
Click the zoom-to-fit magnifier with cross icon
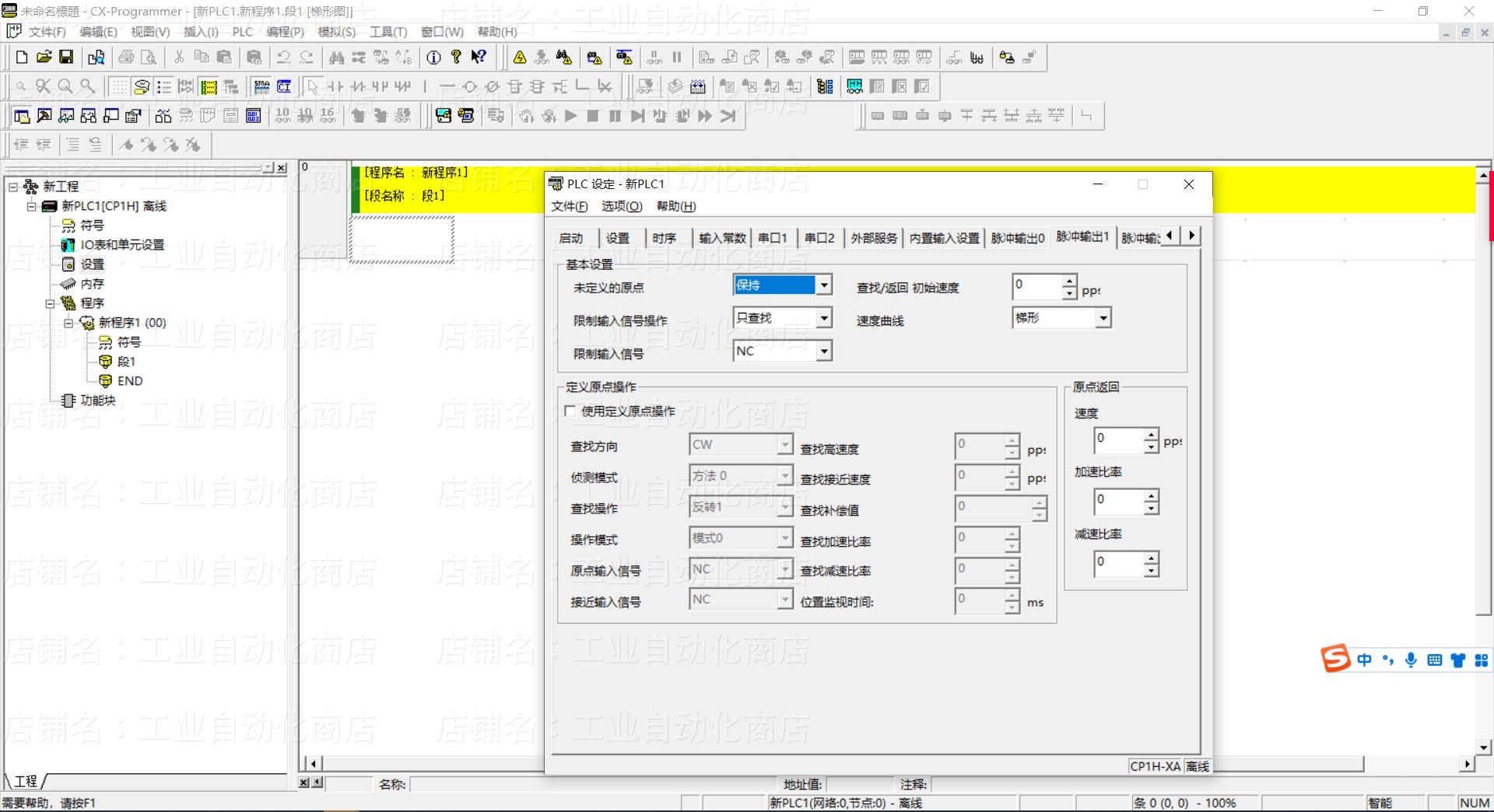[x=43, y=86]
